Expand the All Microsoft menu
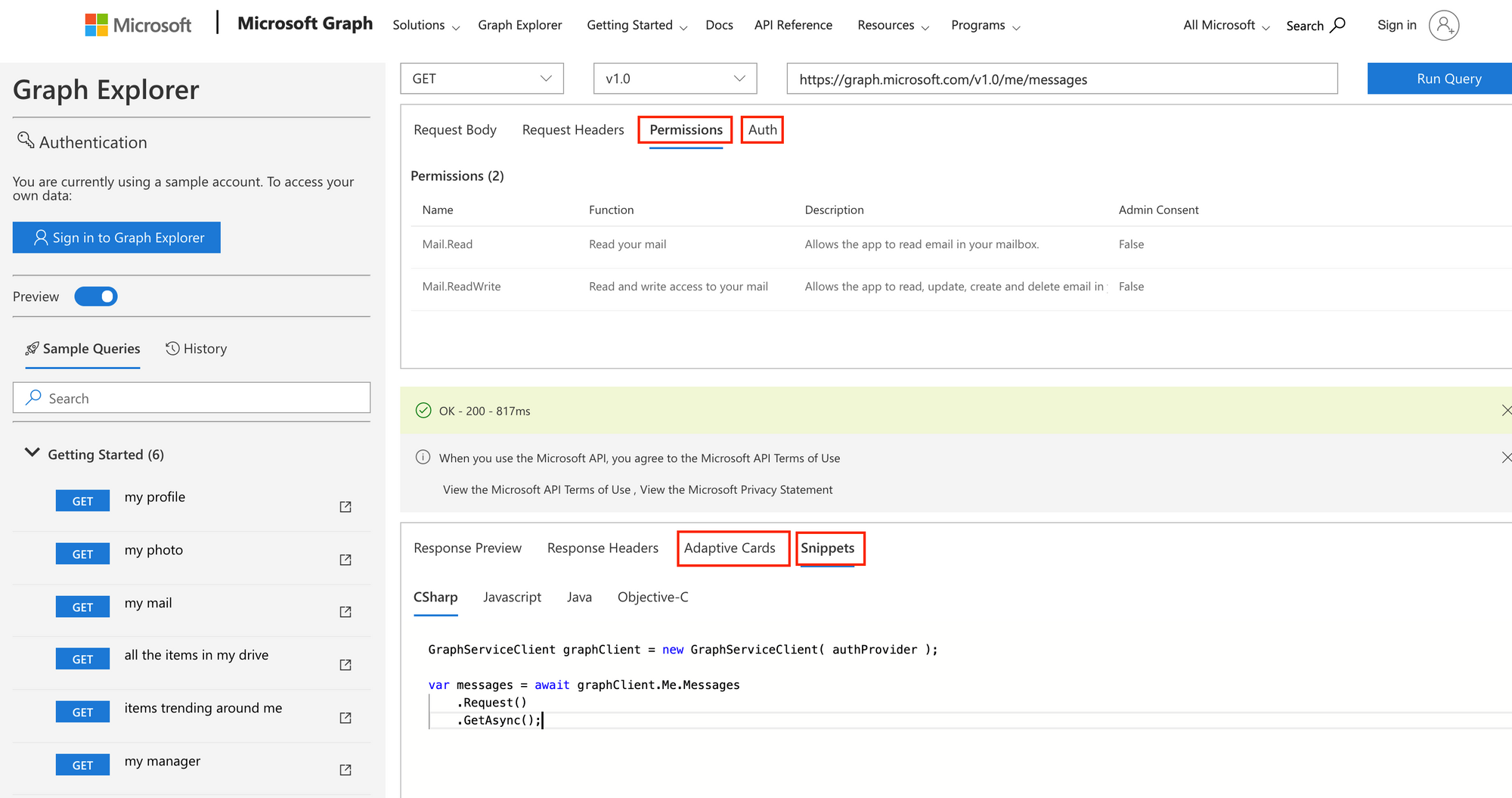Image resolution: width=1512 pixels, height=798 pixels. pos(1226,25)
